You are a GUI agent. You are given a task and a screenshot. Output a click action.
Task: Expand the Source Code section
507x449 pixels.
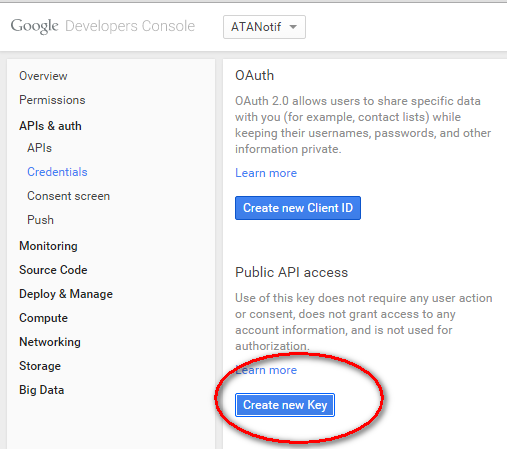[53, 270]
